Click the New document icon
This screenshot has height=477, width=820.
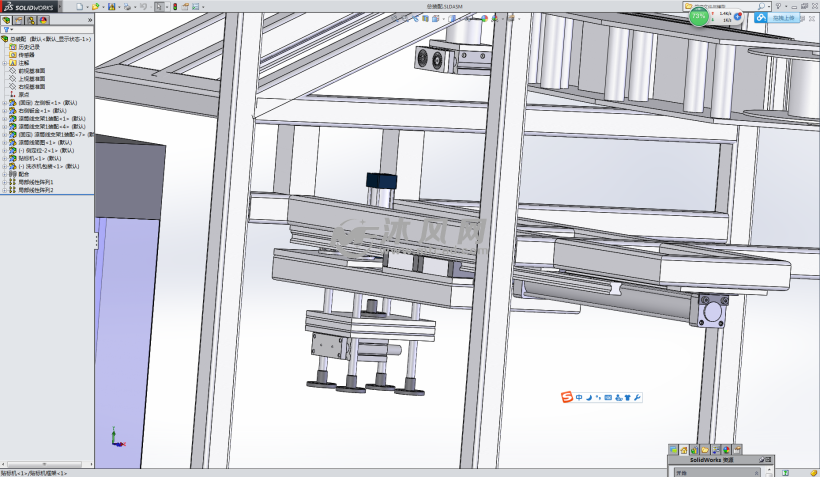(80, 6)
